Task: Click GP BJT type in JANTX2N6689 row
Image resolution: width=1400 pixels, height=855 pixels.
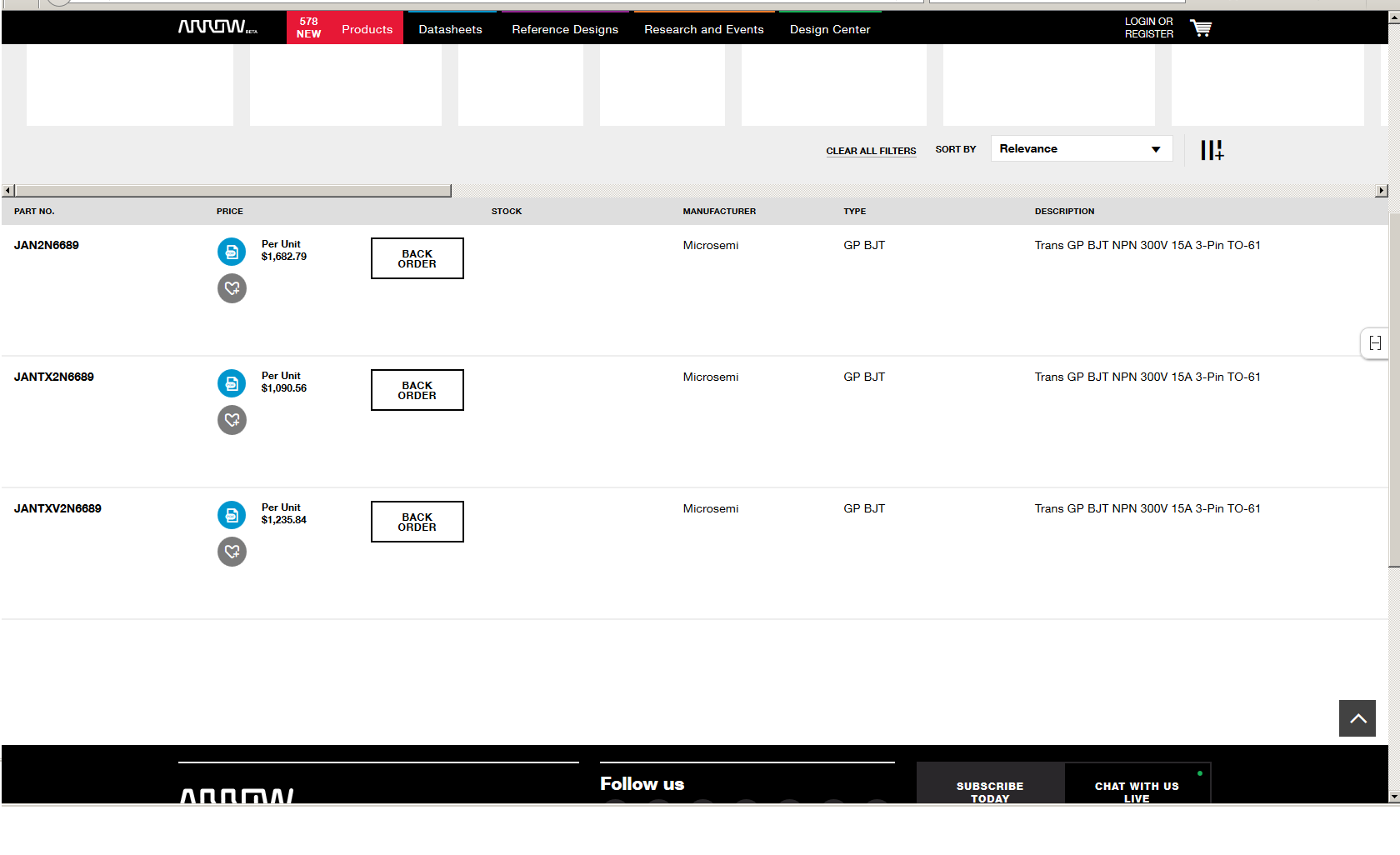Action: (x=864, y=377)
